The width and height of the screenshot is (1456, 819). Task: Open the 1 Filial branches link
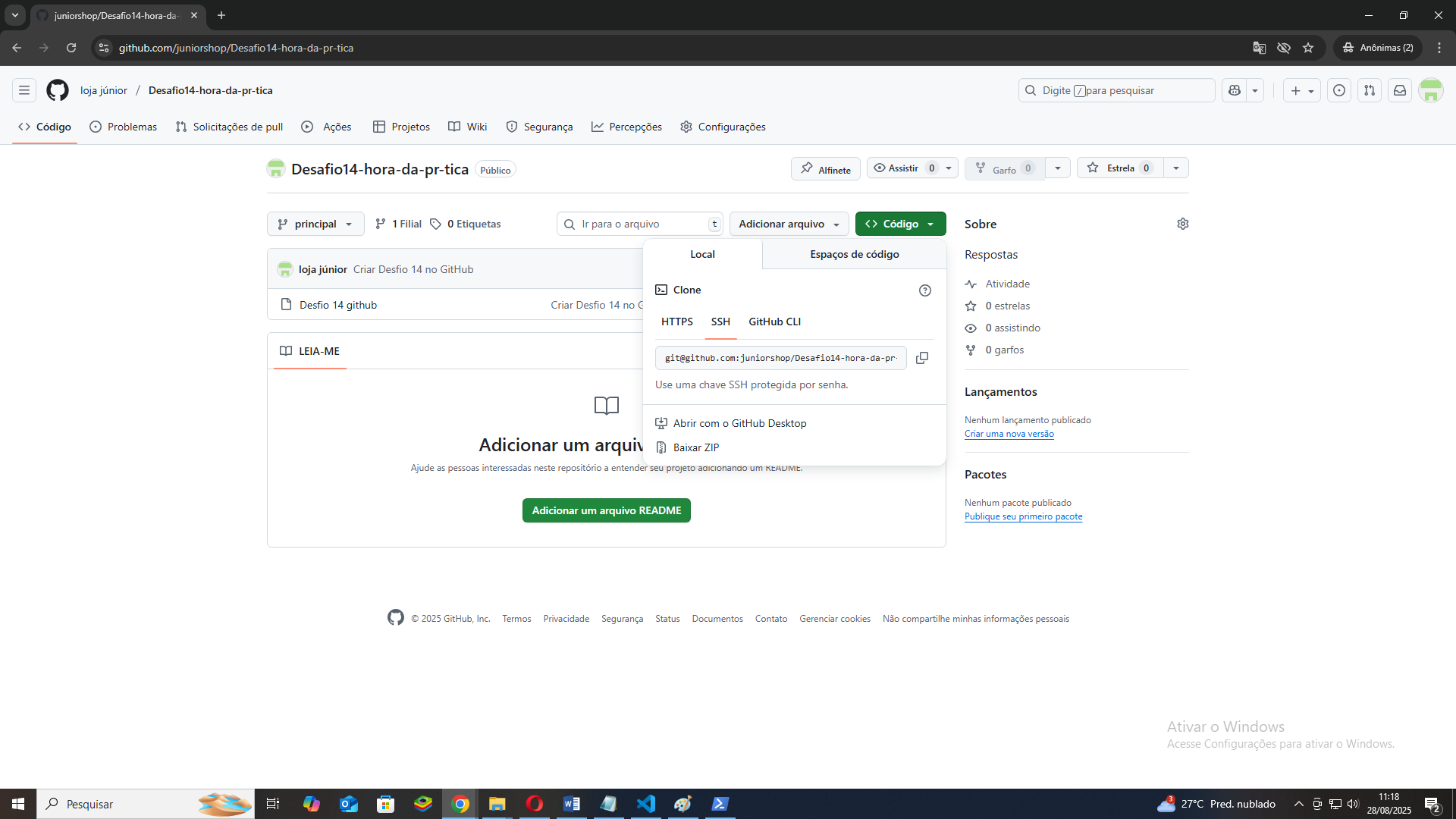pos(398,224)
